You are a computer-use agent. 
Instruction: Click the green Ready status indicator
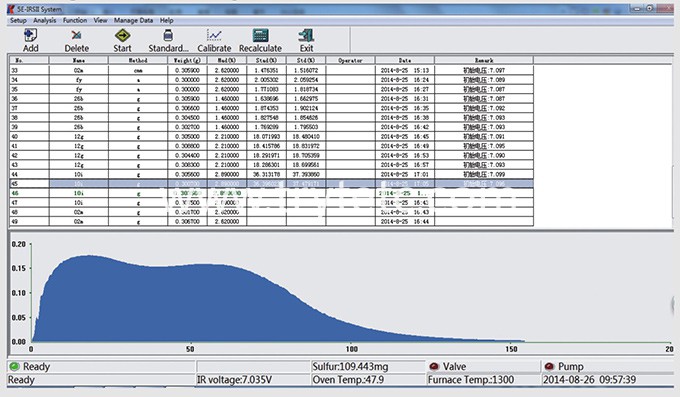pos(14,366)
